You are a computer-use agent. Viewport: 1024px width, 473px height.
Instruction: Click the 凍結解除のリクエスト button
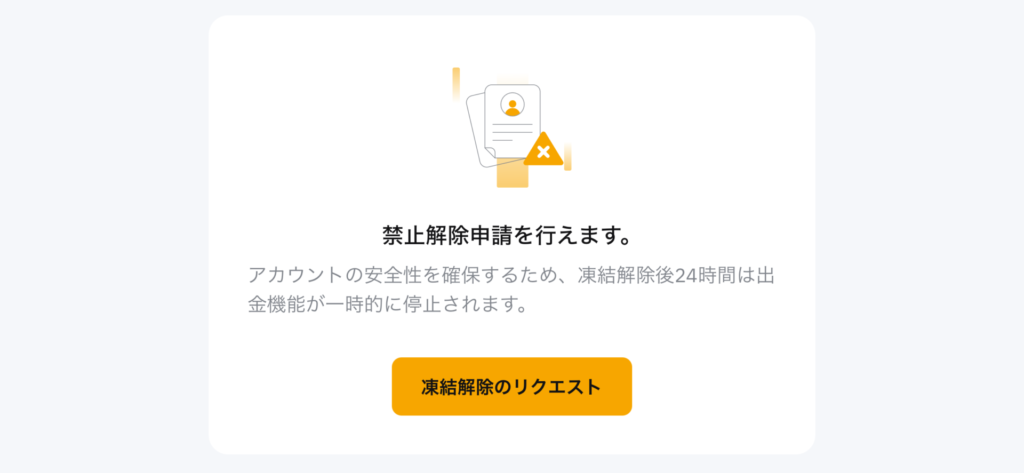click(x=511, y=386)
